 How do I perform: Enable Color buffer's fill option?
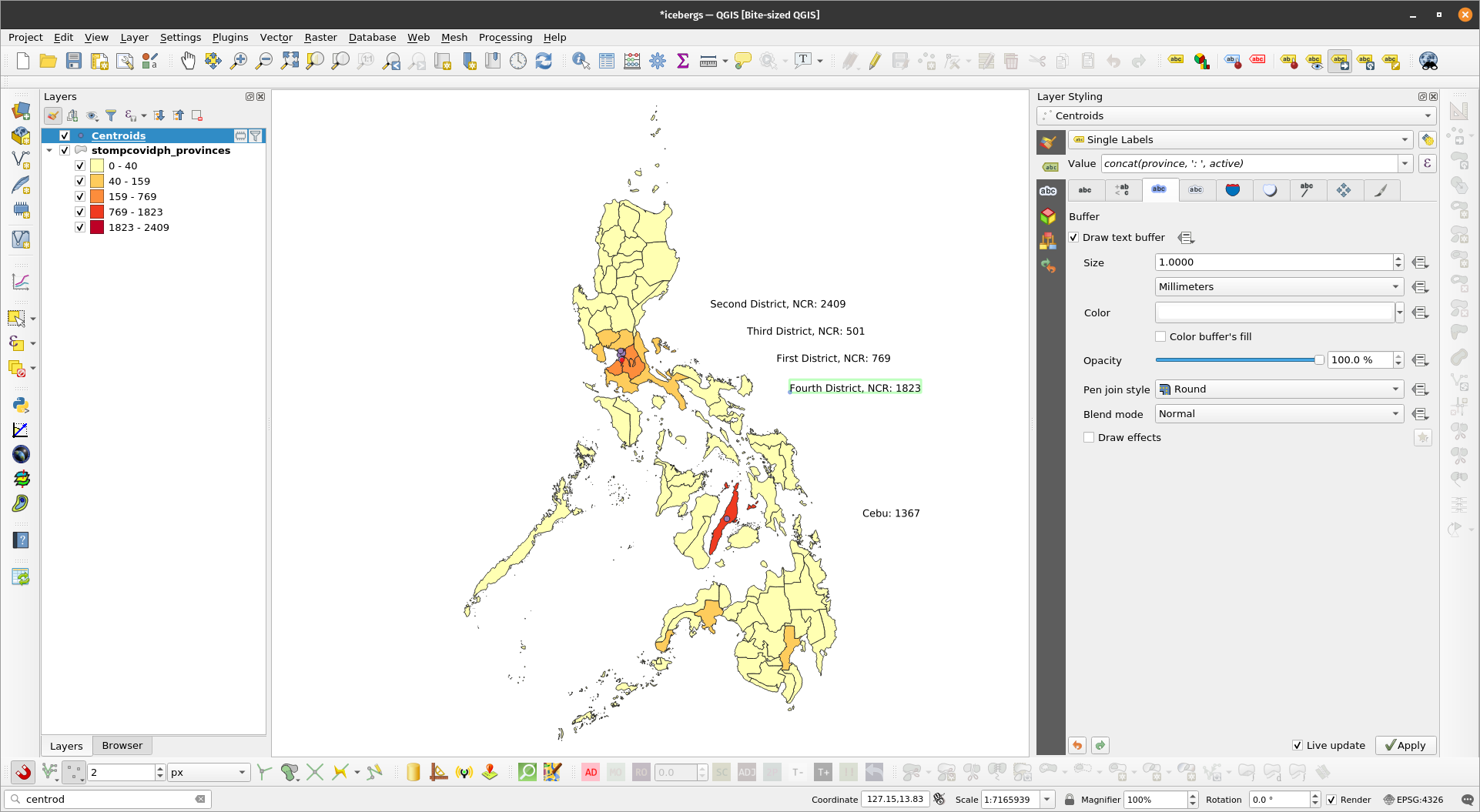pyautogui.click(x=1160, y=336)
